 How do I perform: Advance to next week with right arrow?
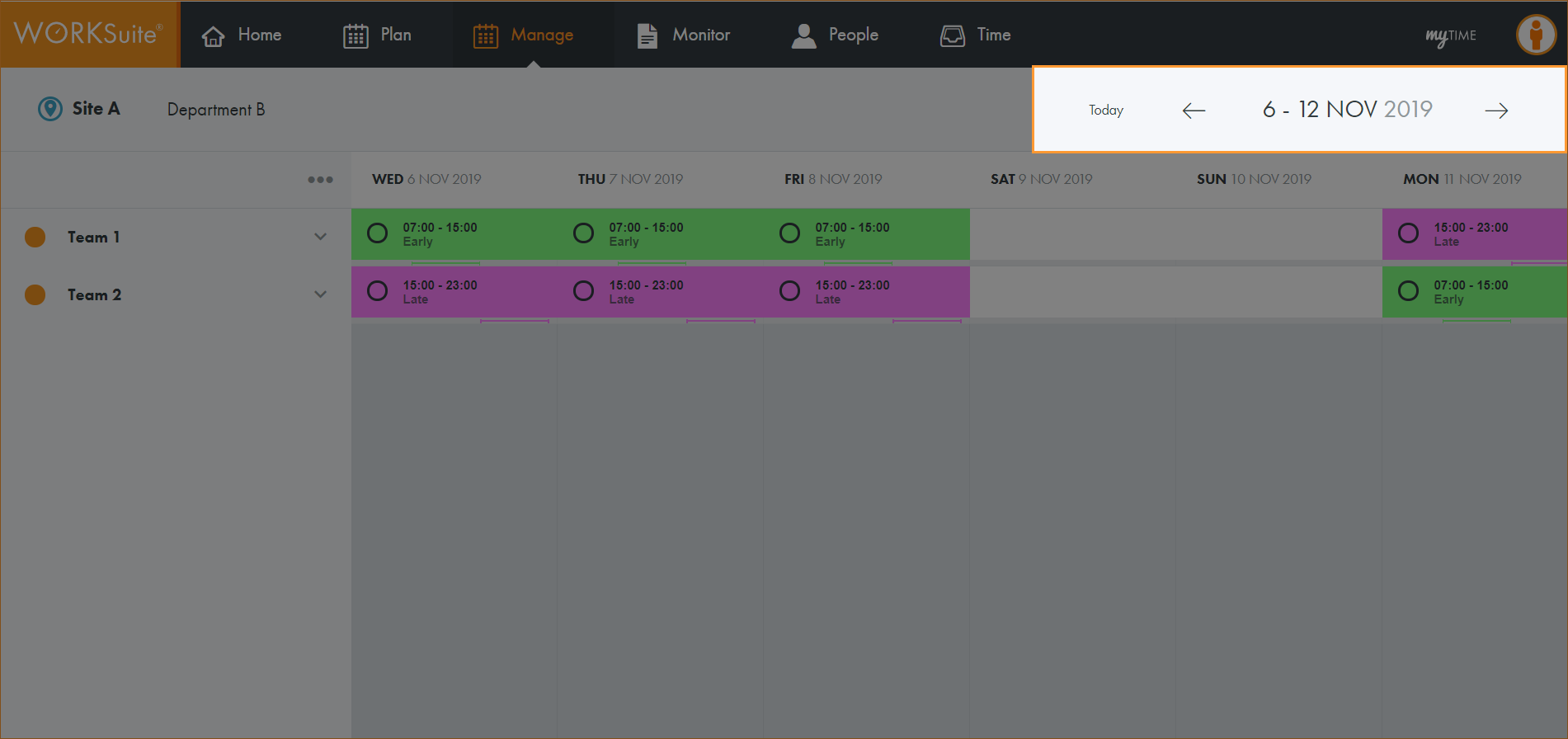[1496, 111]
